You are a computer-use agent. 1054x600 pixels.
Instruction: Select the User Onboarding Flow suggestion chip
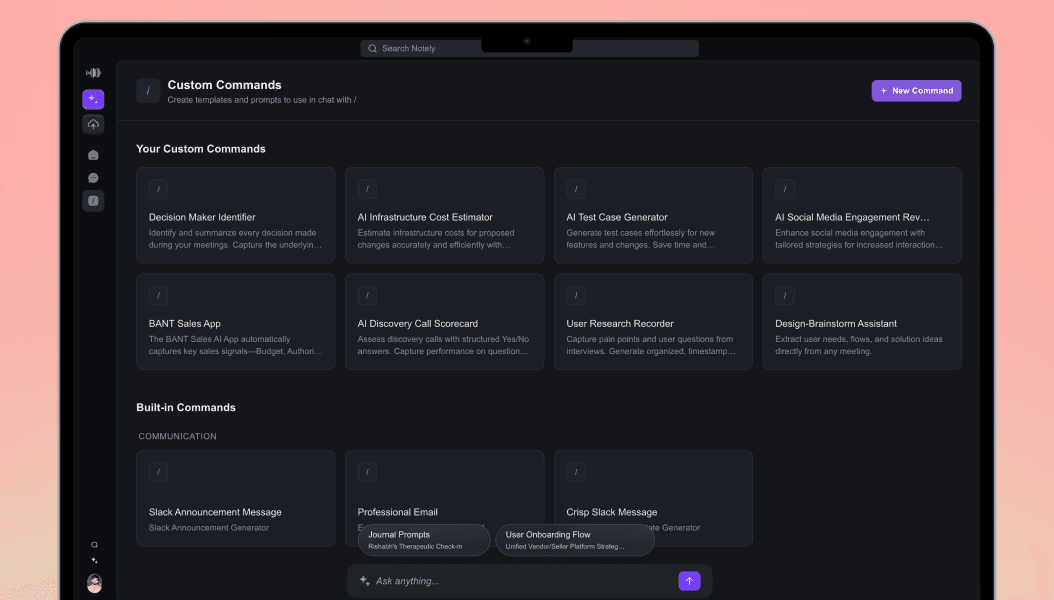pyautogui.click(x=575, y=540)
